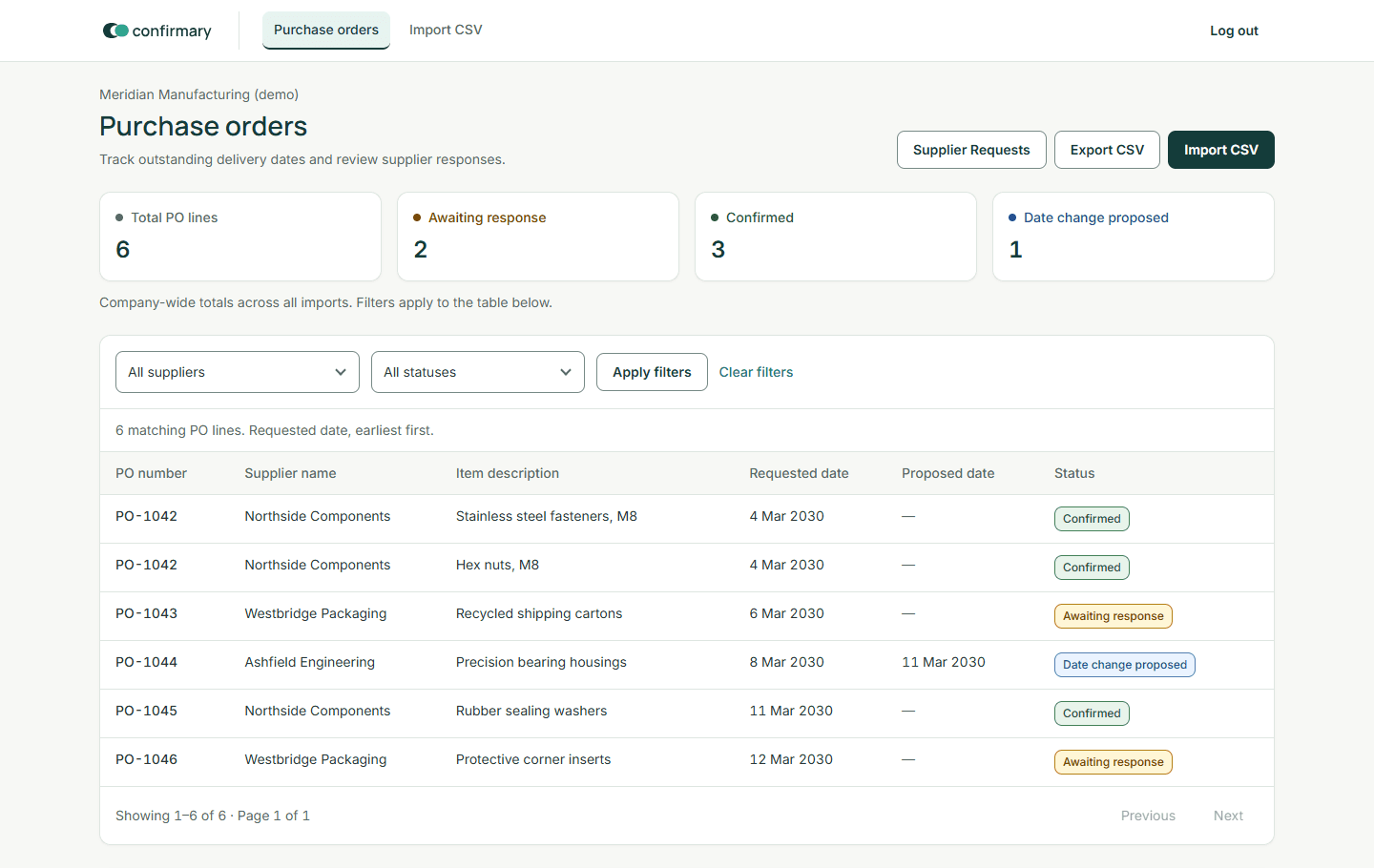The height and width of the screenshot is (868, 1374).
Task: Apply the selected filters
Action: (652, 372)
